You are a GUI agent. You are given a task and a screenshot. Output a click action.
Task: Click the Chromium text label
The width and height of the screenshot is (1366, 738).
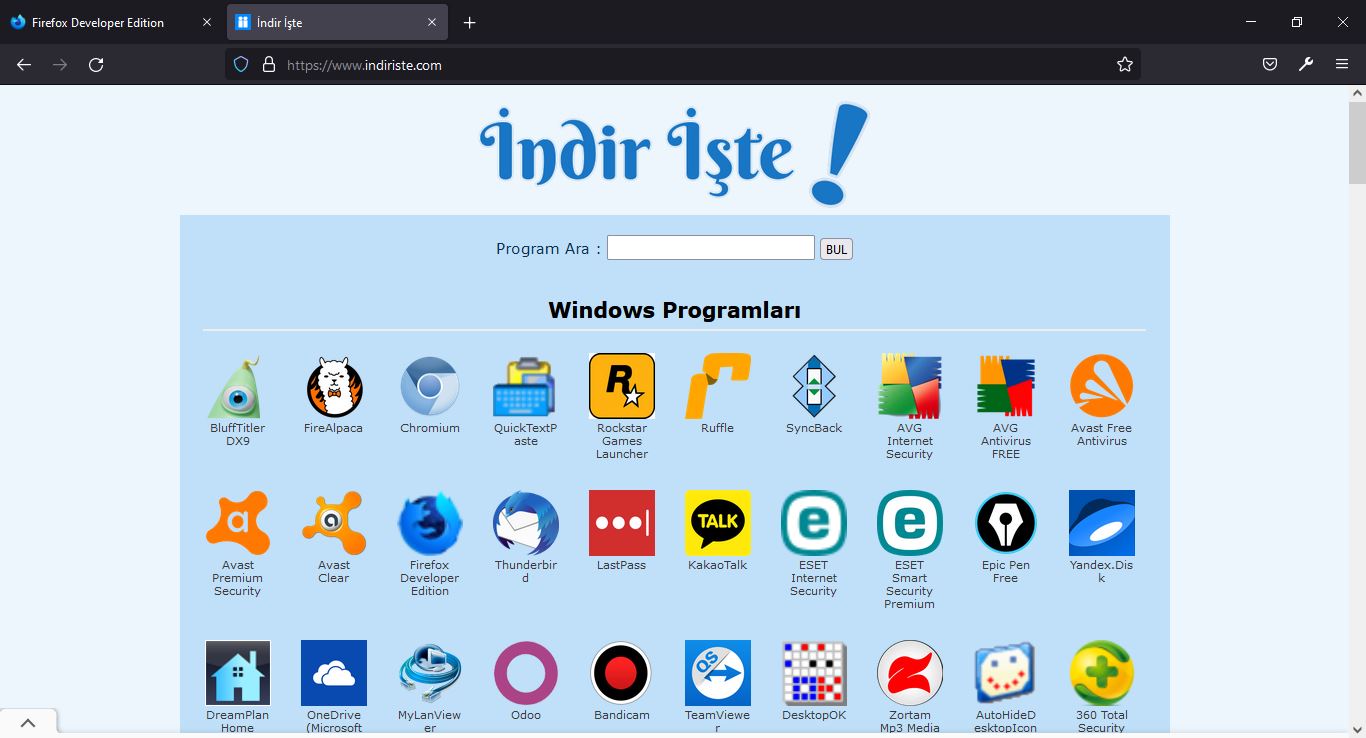coord(430,428)
